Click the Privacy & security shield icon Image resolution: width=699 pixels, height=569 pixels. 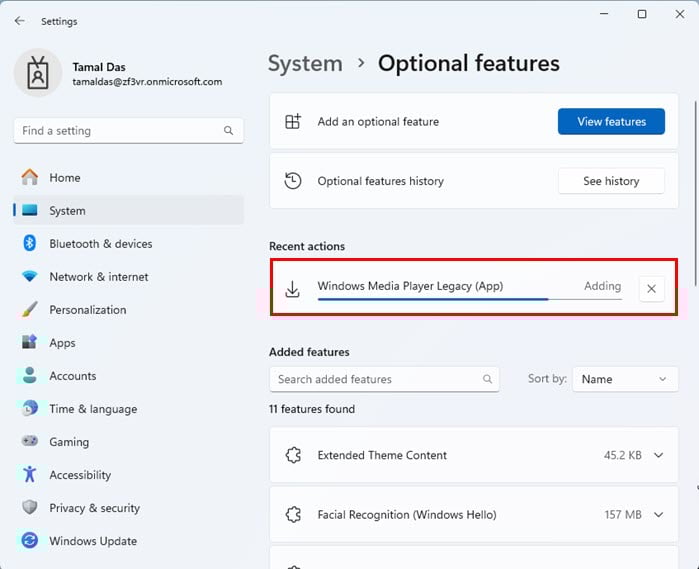(30, 508)
